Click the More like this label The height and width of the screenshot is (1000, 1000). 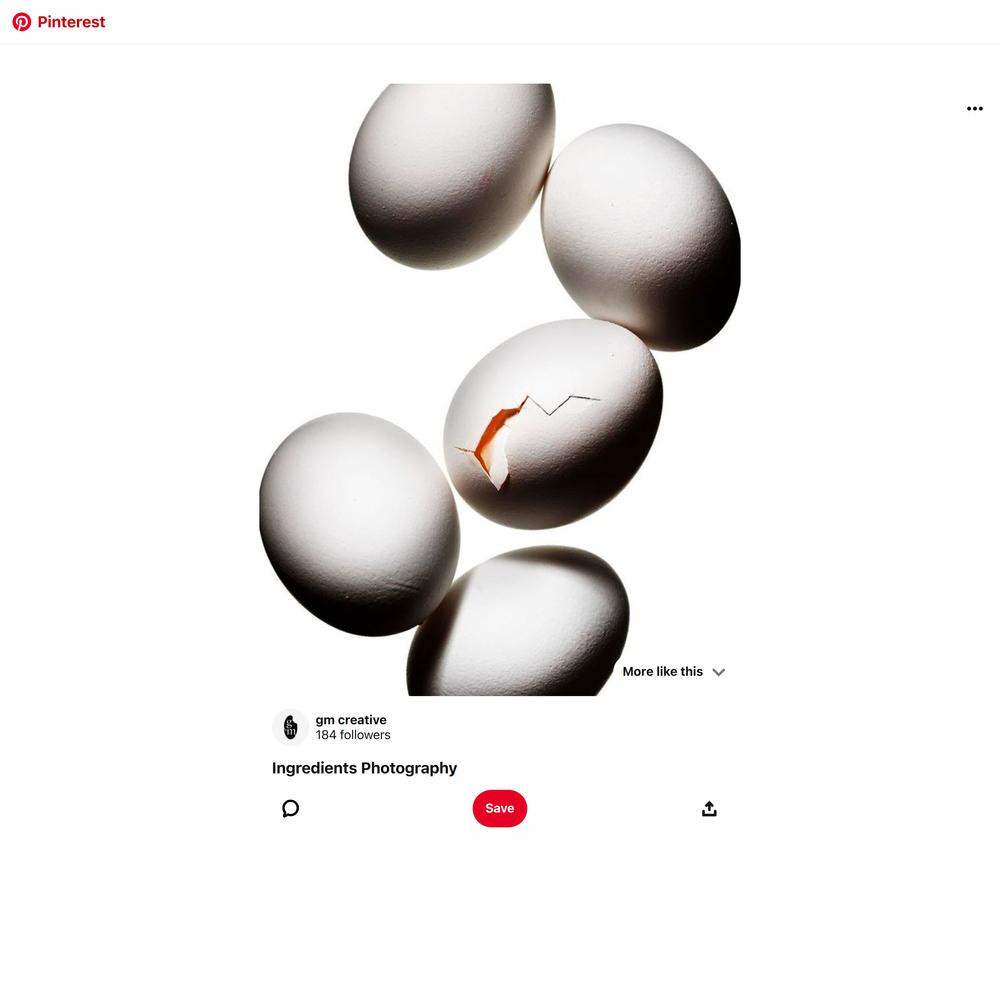click(x=662, y=672)
